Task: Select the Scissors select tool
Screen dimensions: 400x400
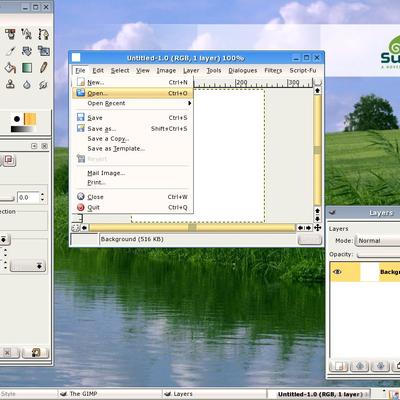Action: click(27, 34)
